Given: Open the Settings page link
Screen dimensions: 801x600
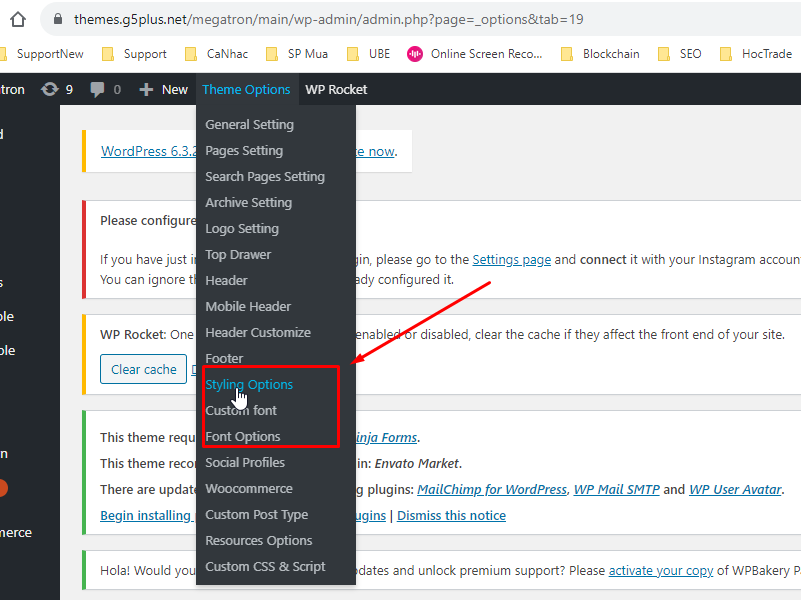Looking at the screenshot, I should coord(511,259).
